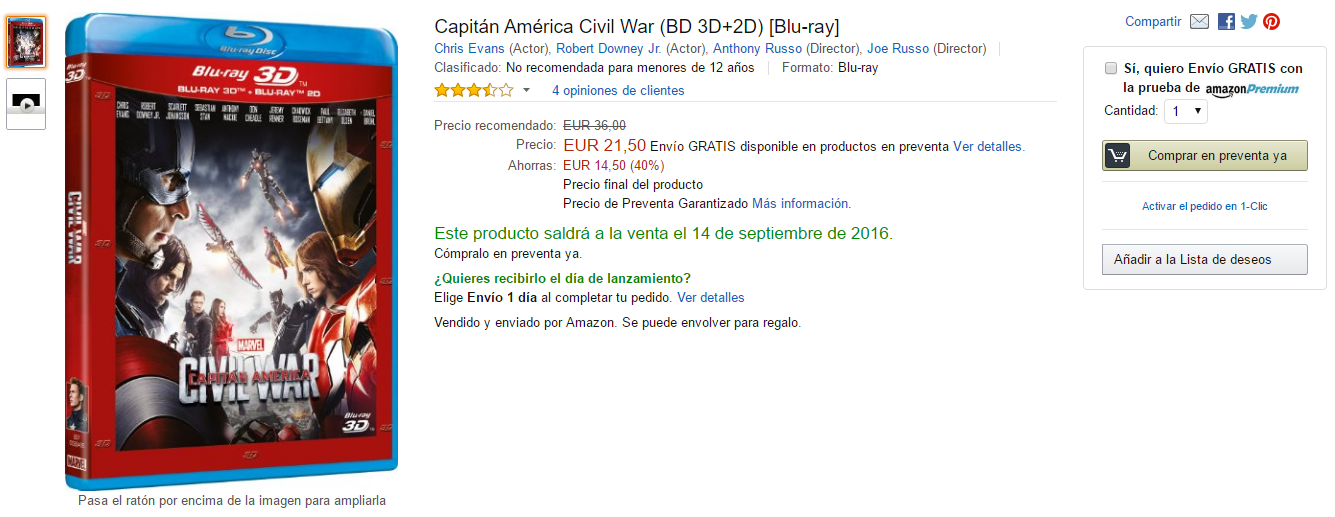Click the star rating icons
This screenshot has width=1335, height=517.
474,91
